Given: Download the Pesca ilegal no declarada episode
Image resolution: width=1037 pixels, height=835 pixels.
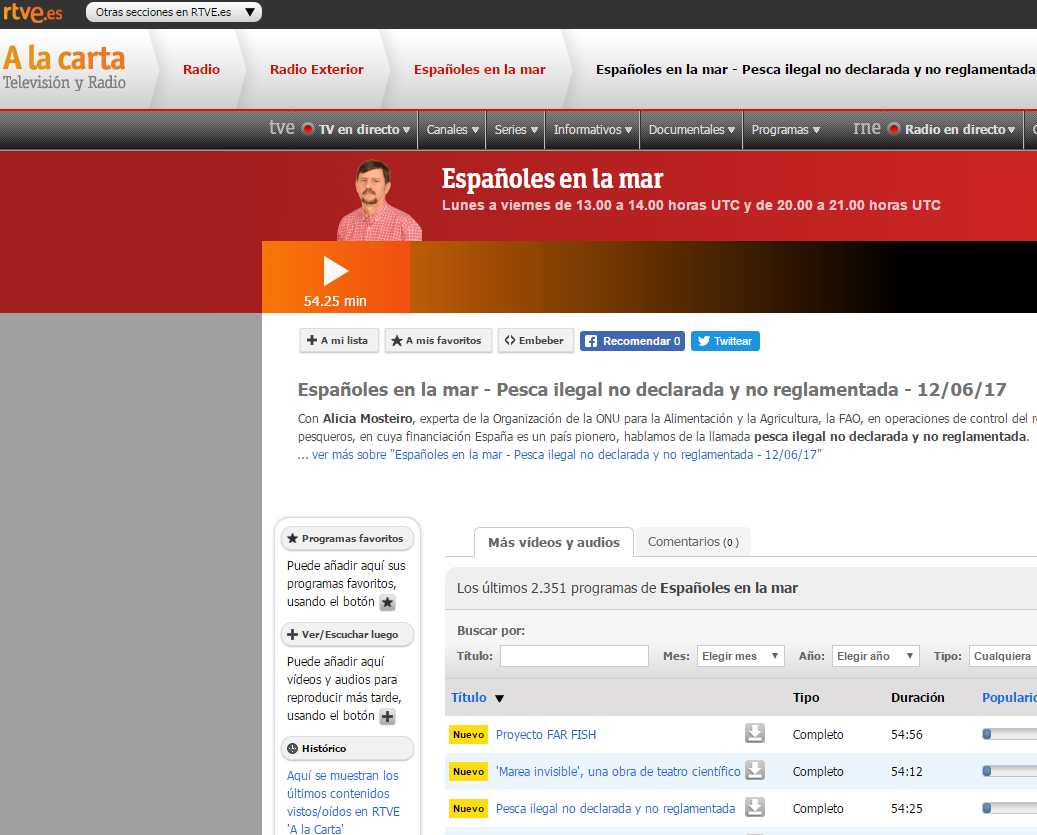Looking at the screenshot, I should (755, 808).
